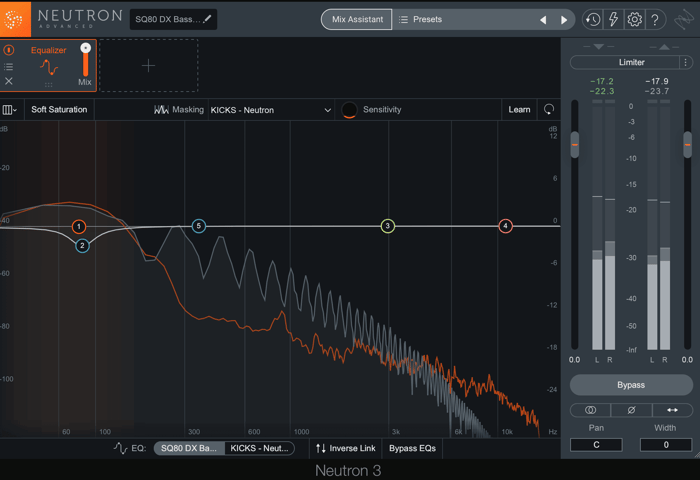Viewport: 700px width, 480px height.
Task: Click the iZotope Neutron logo icon
Action: coord(15,19)
